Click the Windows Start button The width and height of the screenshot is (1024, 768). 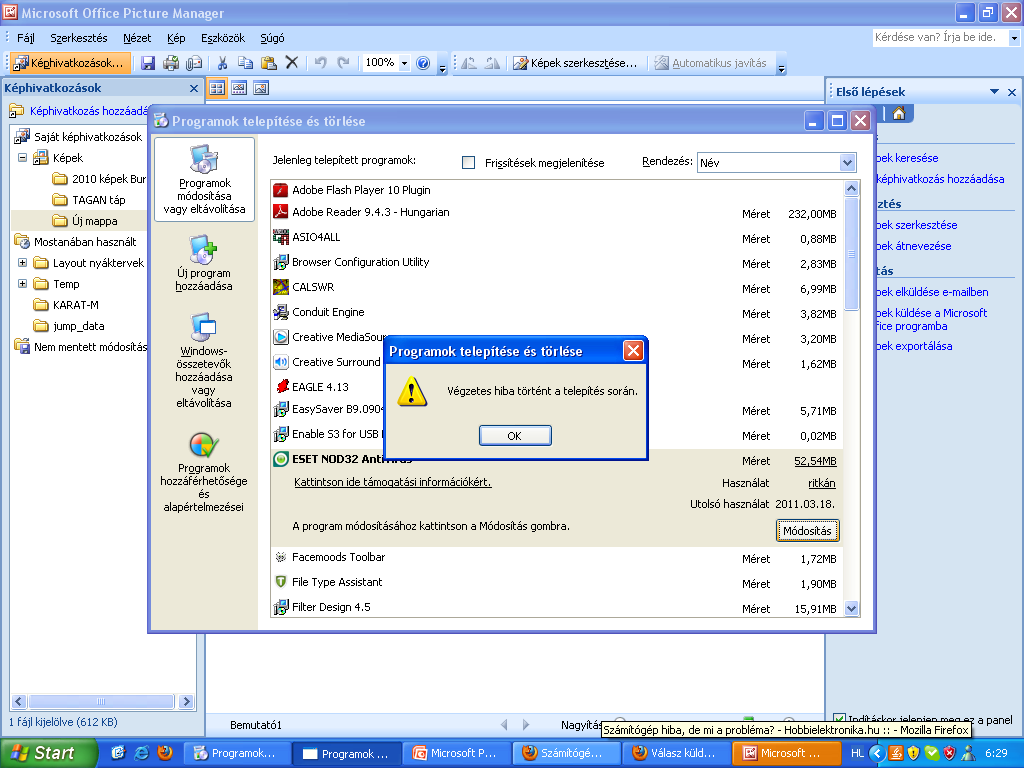click(48, 753)
